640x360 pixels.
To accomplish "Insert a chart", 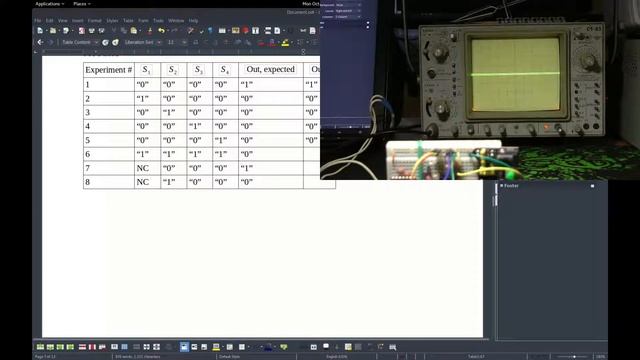I will point(245,31).
